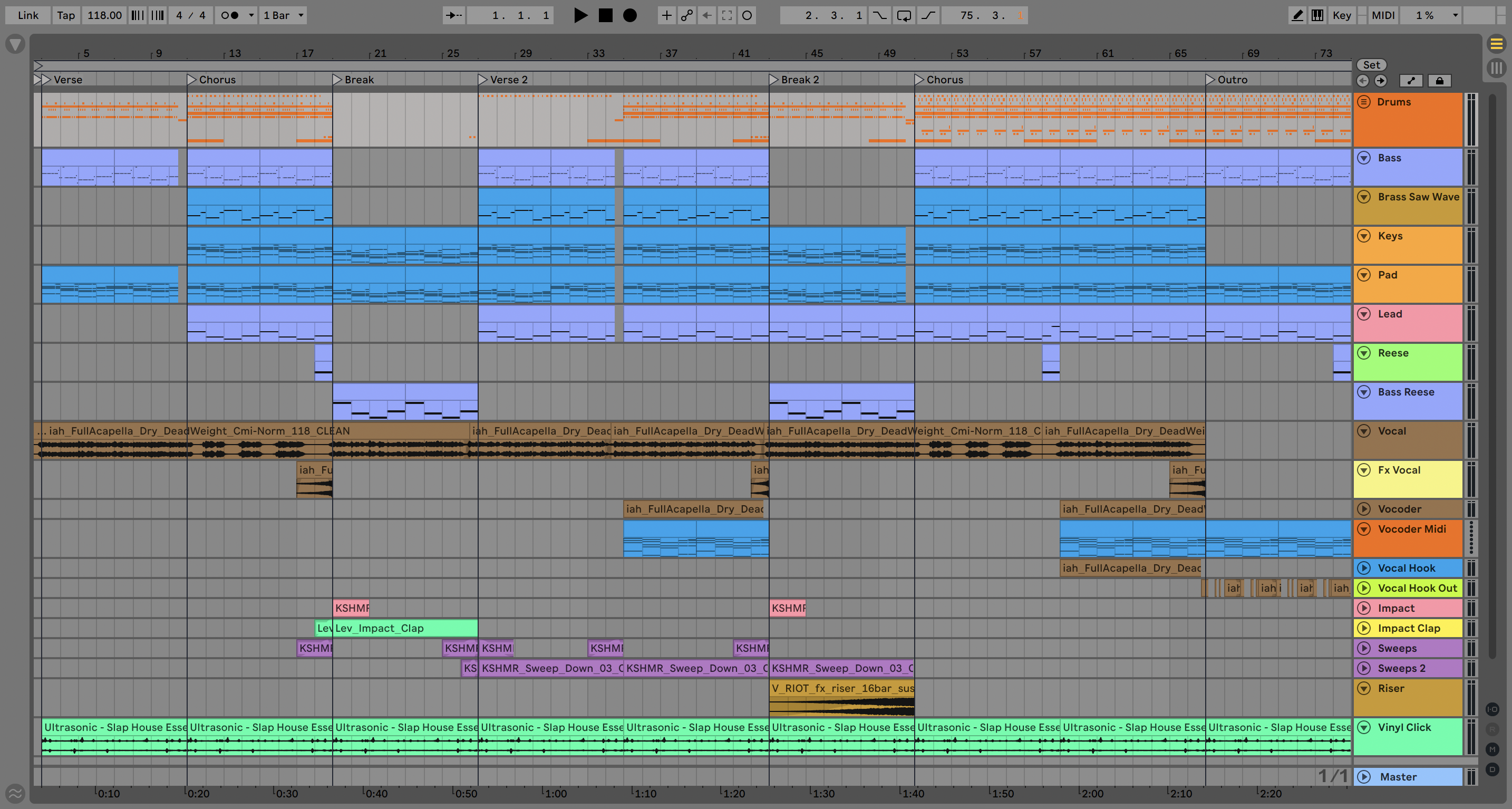Click the Tap tempo button
The width and height of the screenshot is (1512, 809).
click(x=66, y=15)
